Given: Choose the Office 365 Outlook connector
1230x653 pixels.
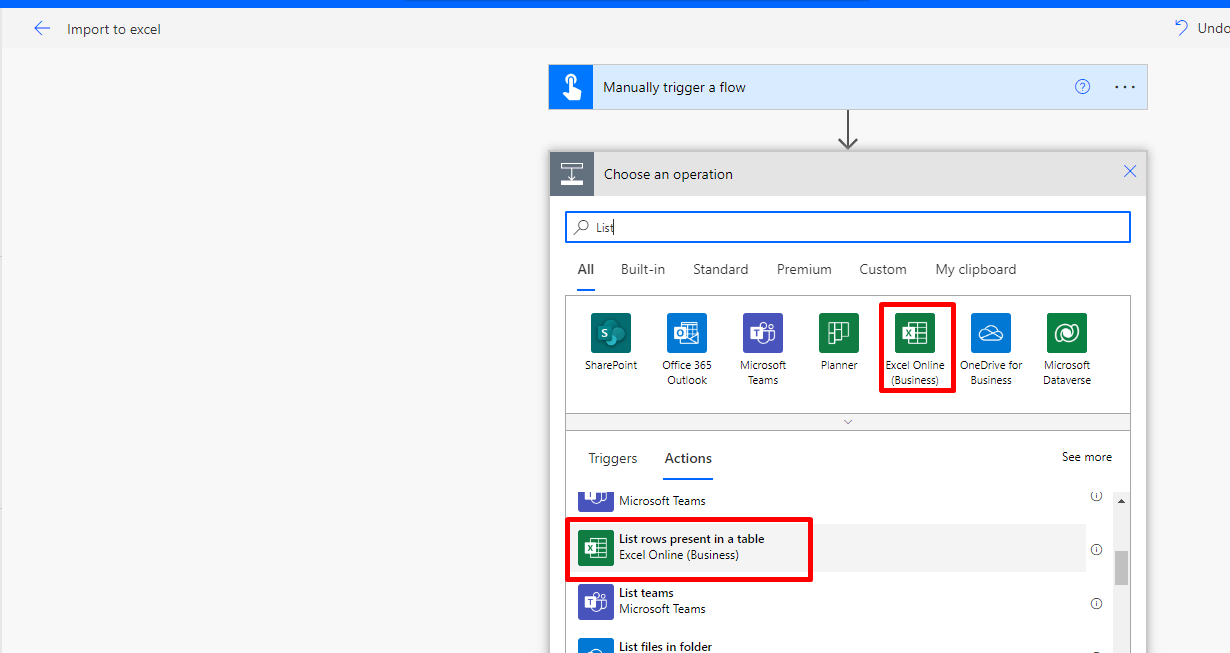Looking at the screenshot, I should pyautogui.click(x=686, y=333).
